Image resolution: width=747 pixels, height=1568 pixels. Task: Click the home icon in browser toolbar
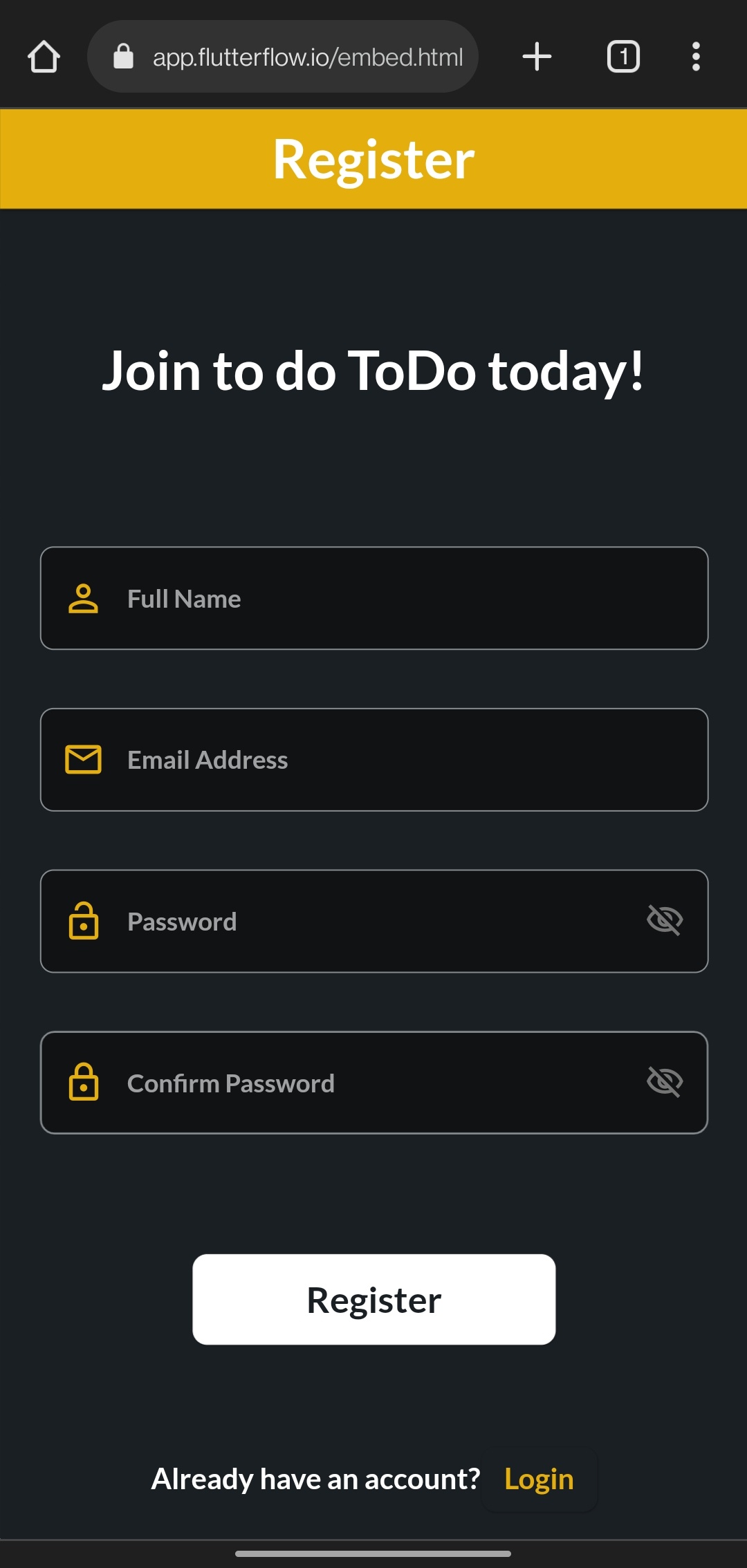(44, 56)
